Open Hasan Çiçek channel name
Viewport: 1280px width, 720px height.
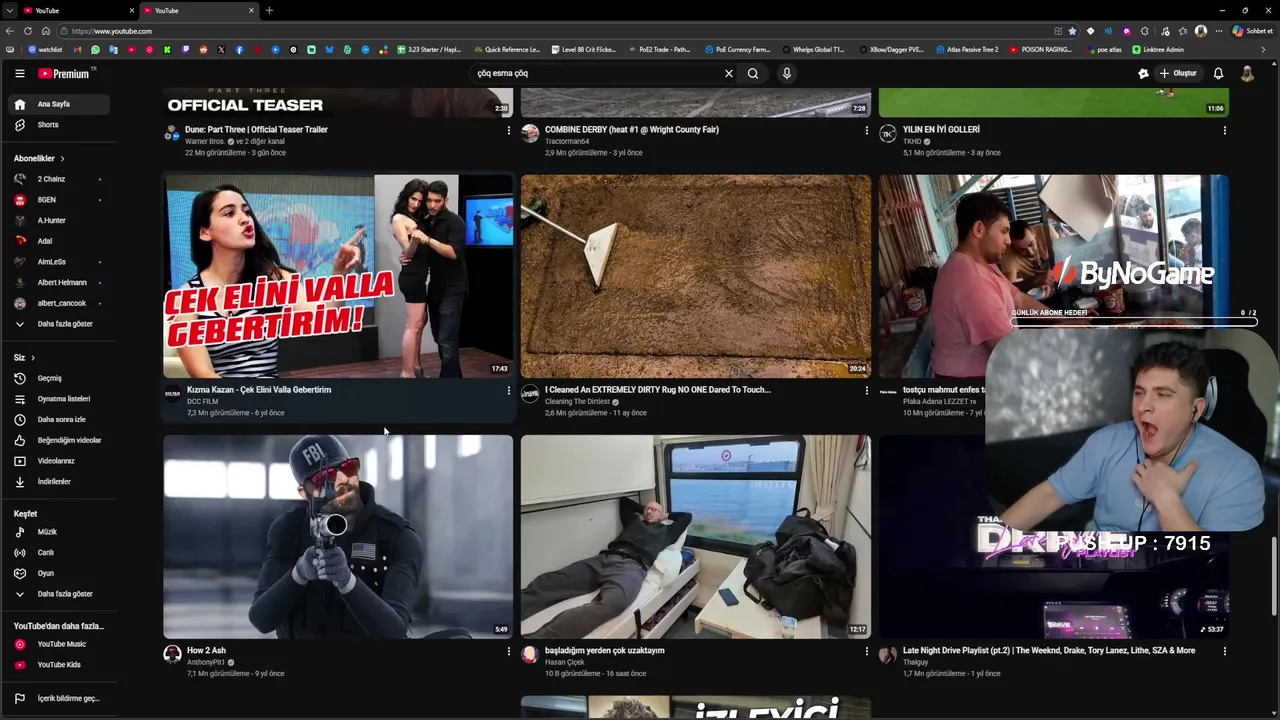click(x=564, y=662)
